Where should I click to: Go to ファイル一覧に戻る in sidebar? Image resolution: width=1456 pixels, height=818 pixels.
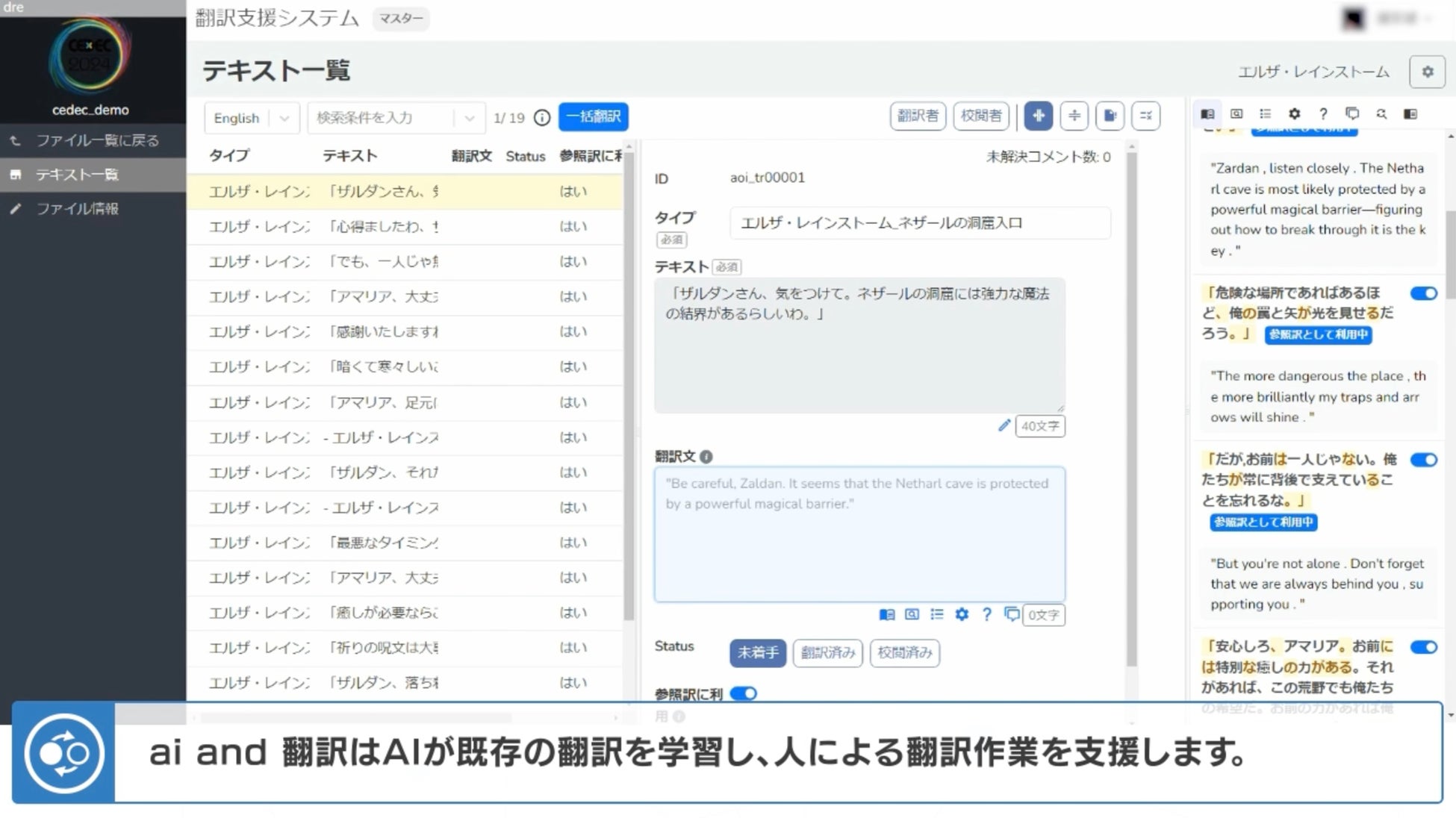click(97, 140)
